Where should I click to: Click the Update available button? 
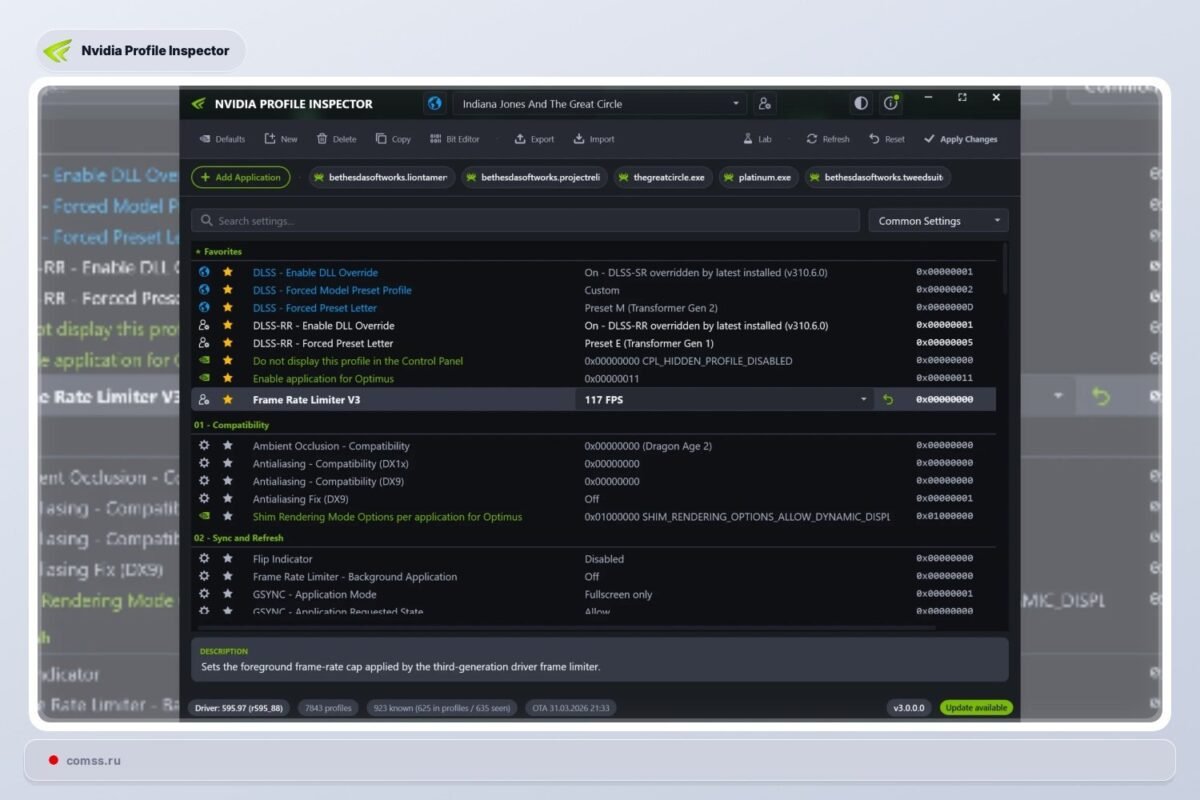(976, 708)
